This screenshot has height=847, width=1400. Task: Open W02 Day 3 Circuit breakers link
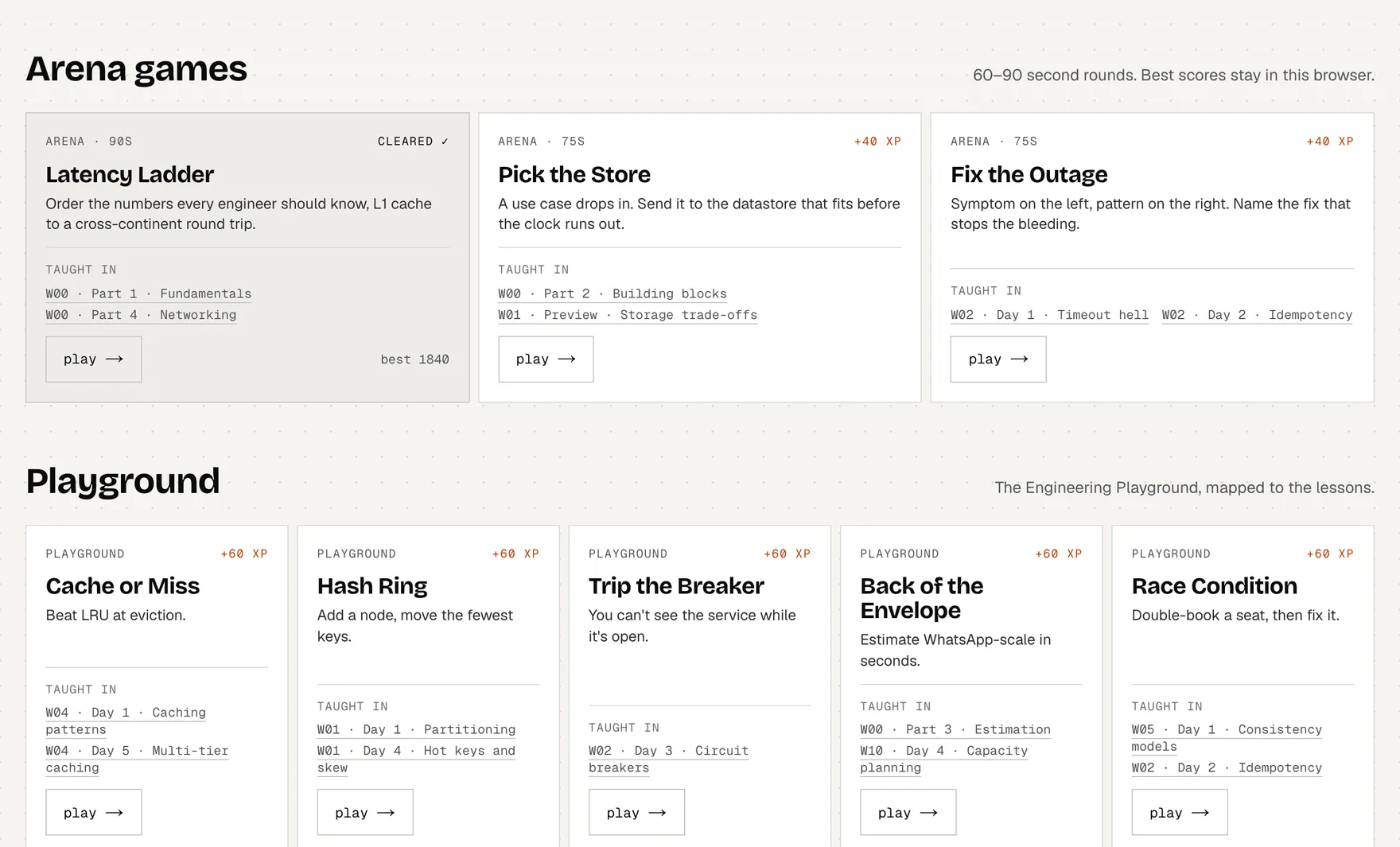(668, 760)
